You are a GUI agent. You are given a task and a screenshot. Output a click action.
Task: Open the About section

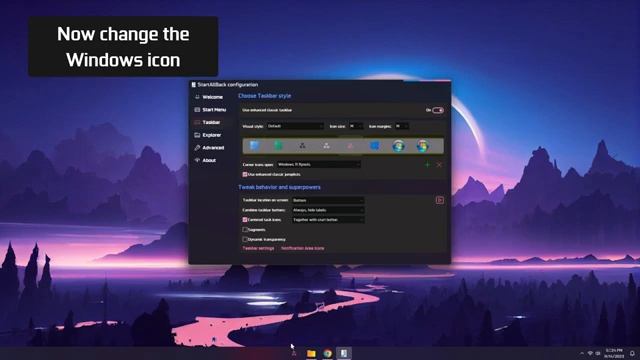click(x=206, y=160)
